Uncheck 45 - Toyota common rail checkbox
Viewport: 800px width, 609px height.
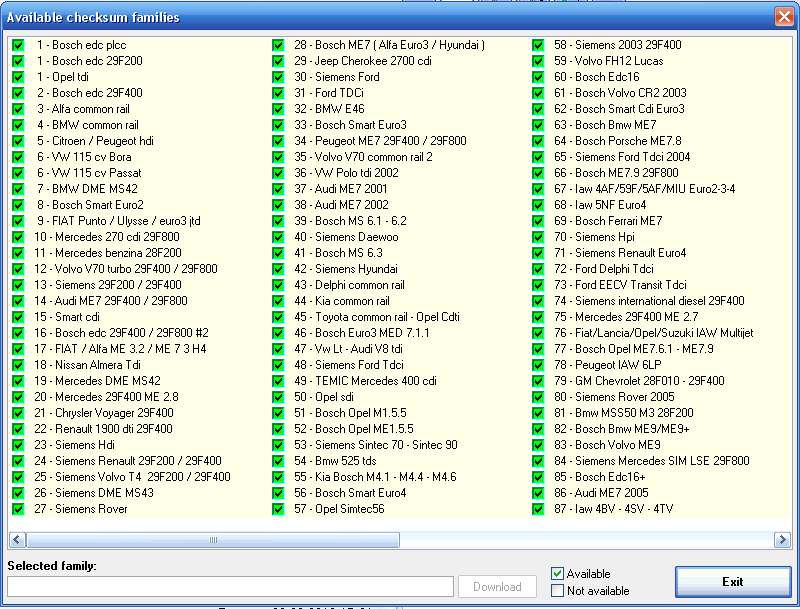[x=278, y=317]
